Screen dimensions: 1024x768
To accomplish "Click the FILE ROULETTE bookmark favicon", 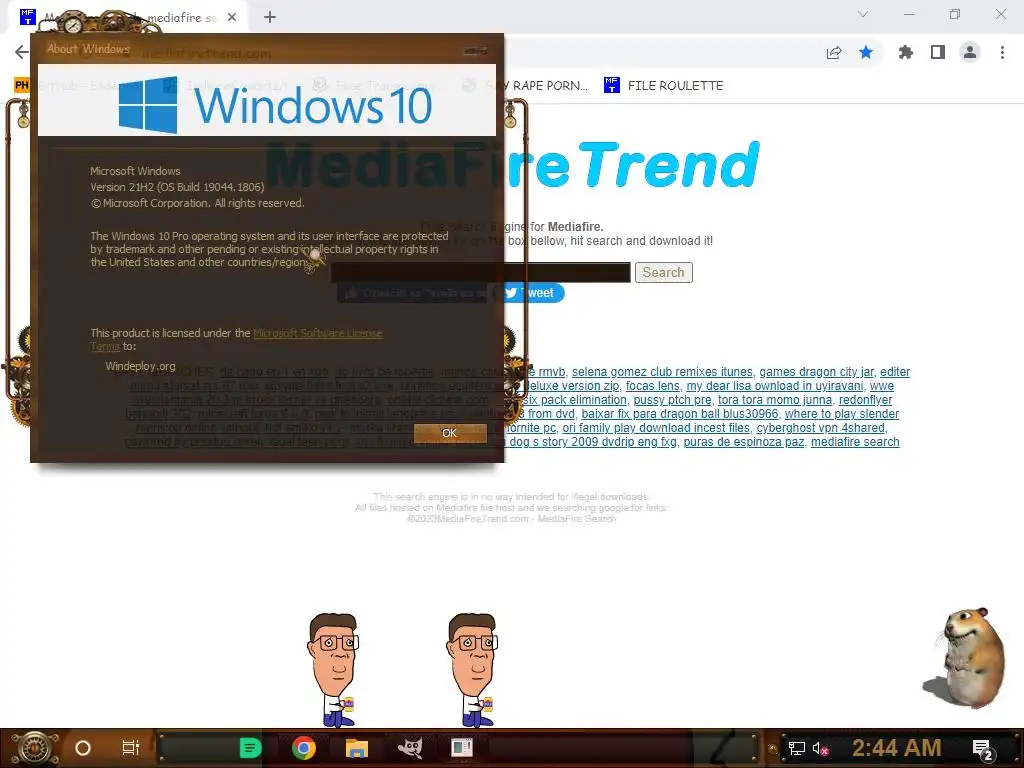I will pyautogui.click(x=611, y=86).
